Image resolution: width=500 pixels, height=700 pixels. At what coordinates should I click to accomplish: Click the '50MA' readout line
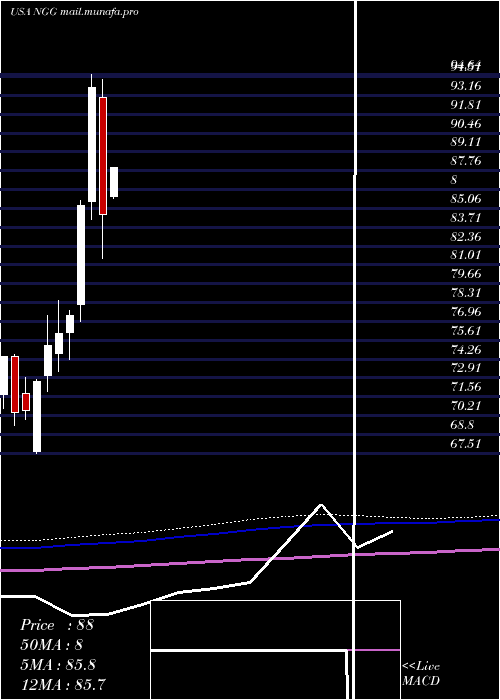click(51, 645)
